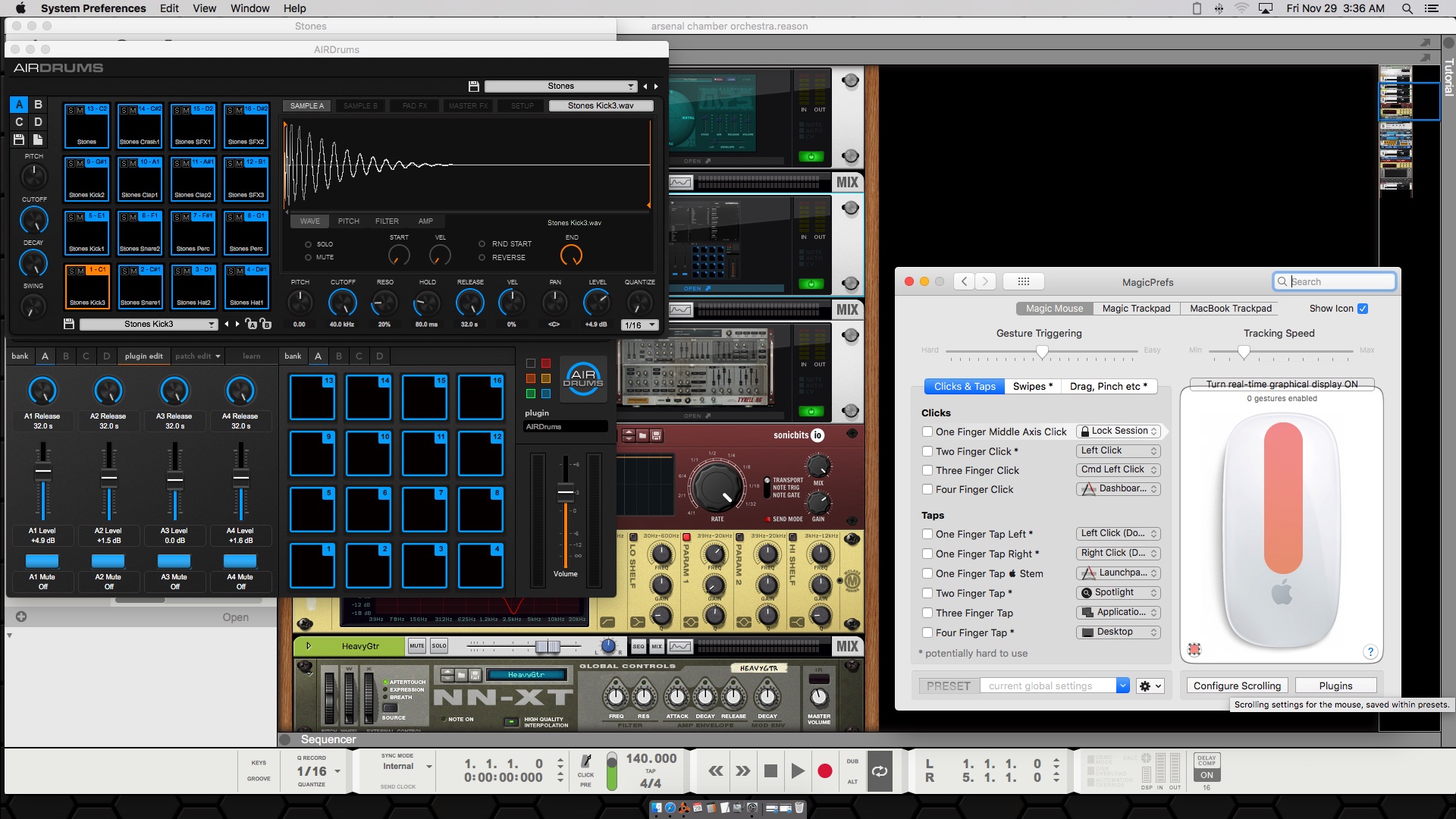Click the A2 Mute blue button
The height and width of the screenshot is (819, 1456).
pos(108,561)
